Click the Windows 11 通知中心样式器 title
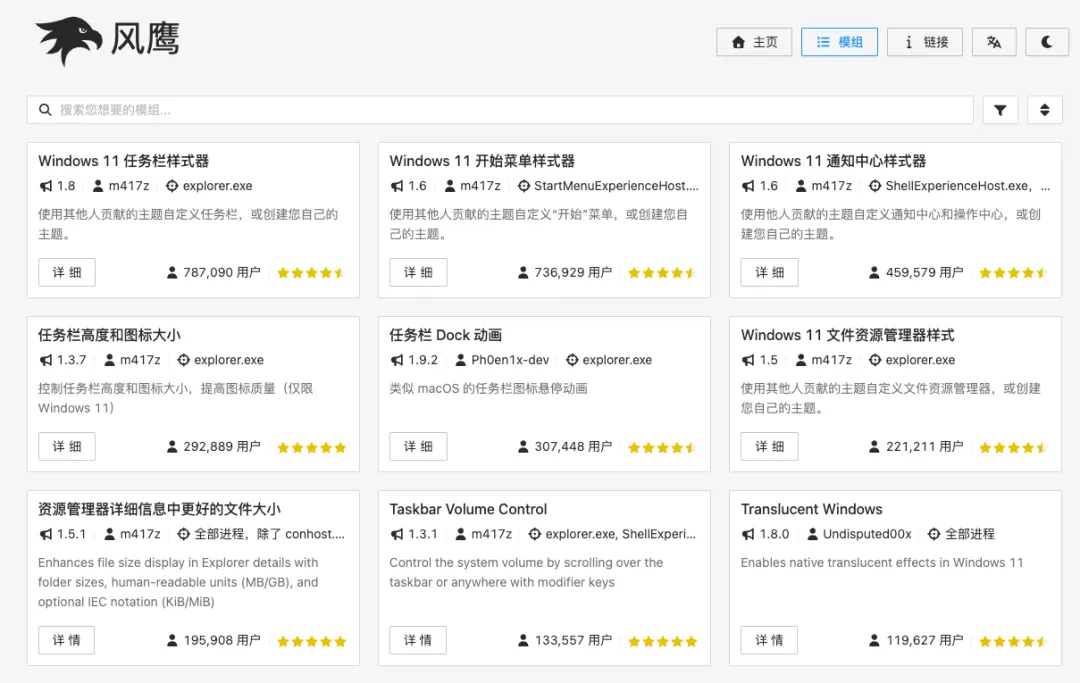 [x=833, y=161]
